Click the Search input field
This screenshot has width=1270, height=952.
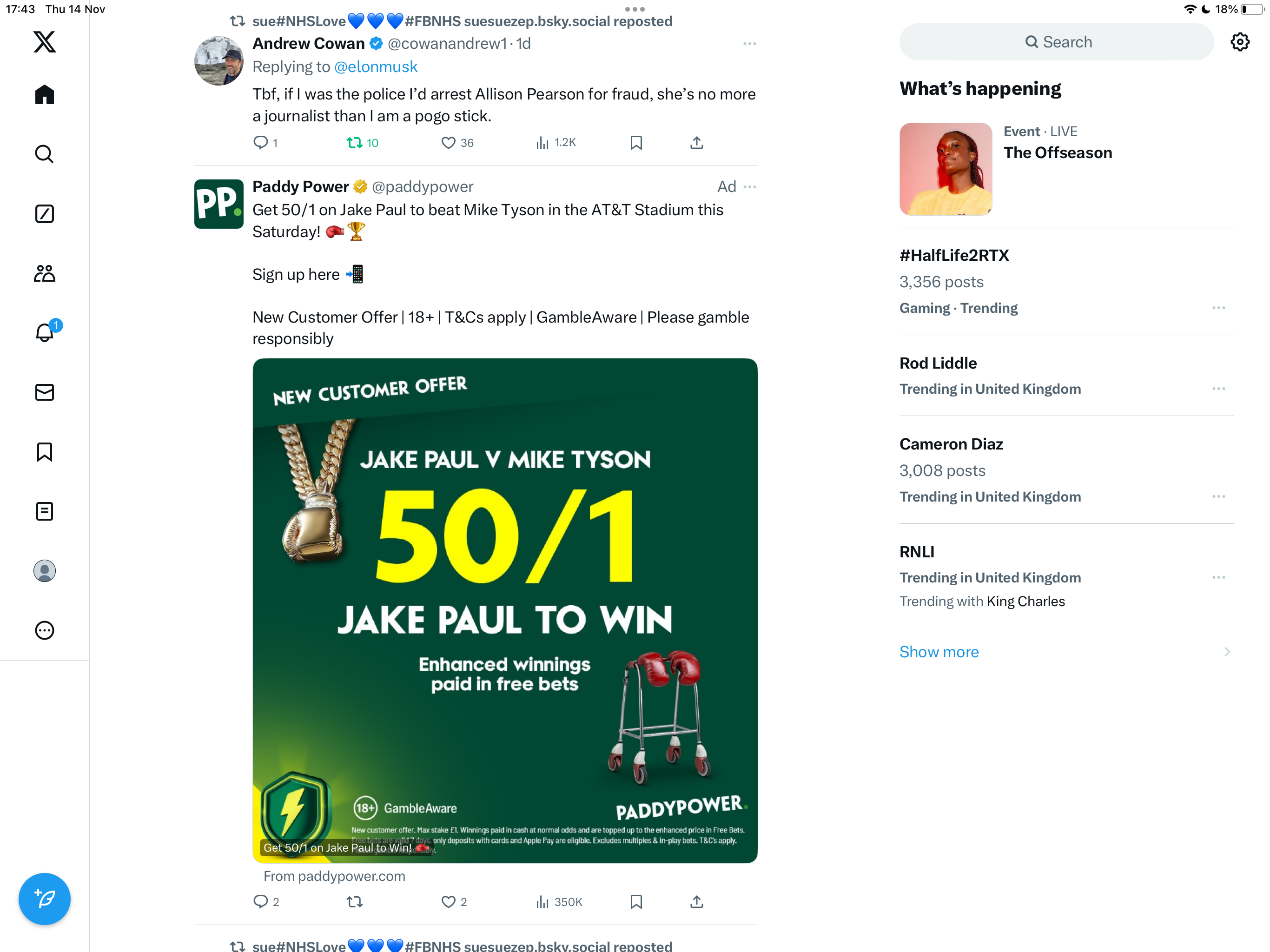(1057, 42)
